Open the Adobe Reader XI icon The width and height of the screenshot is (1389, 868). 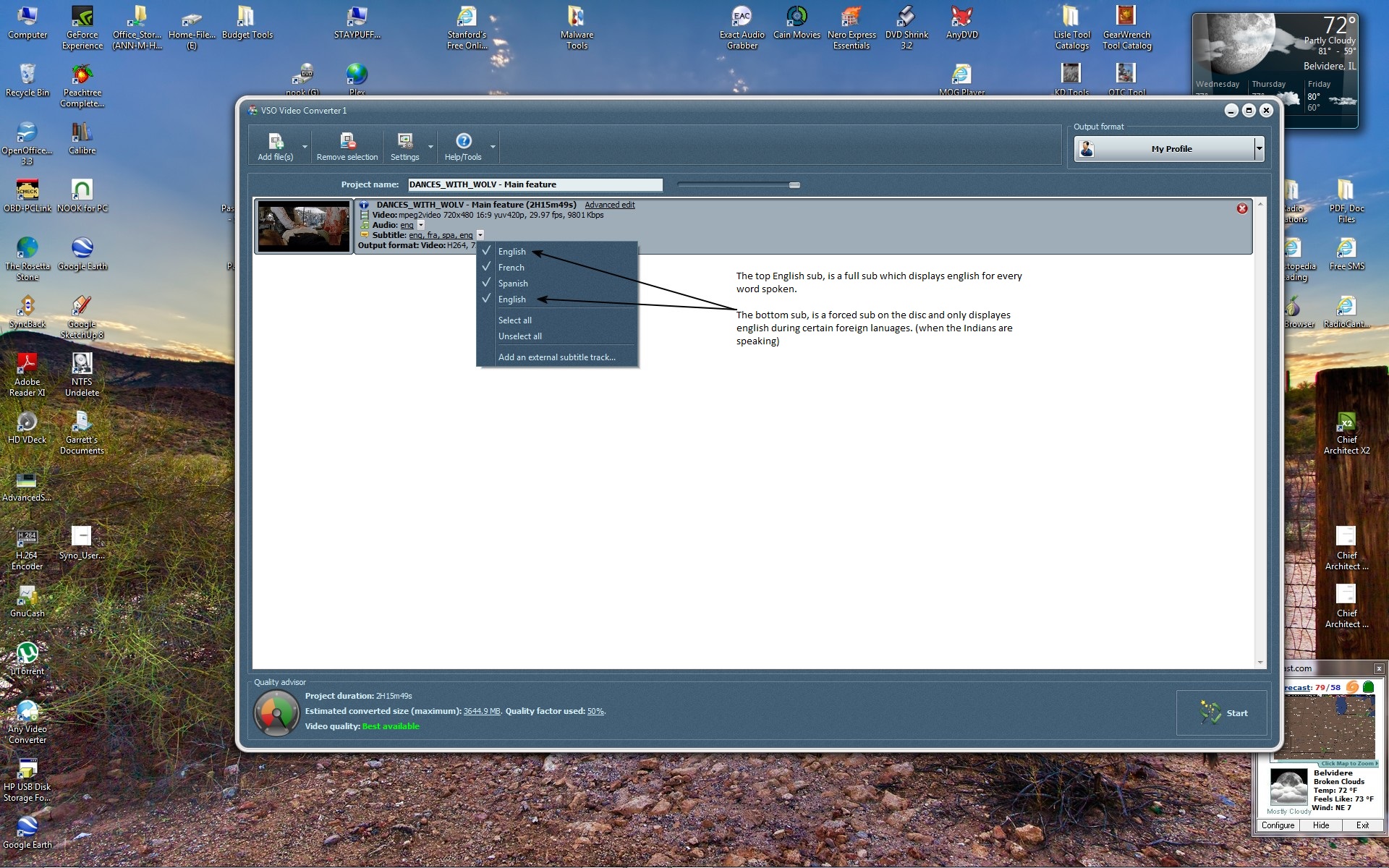27,375
